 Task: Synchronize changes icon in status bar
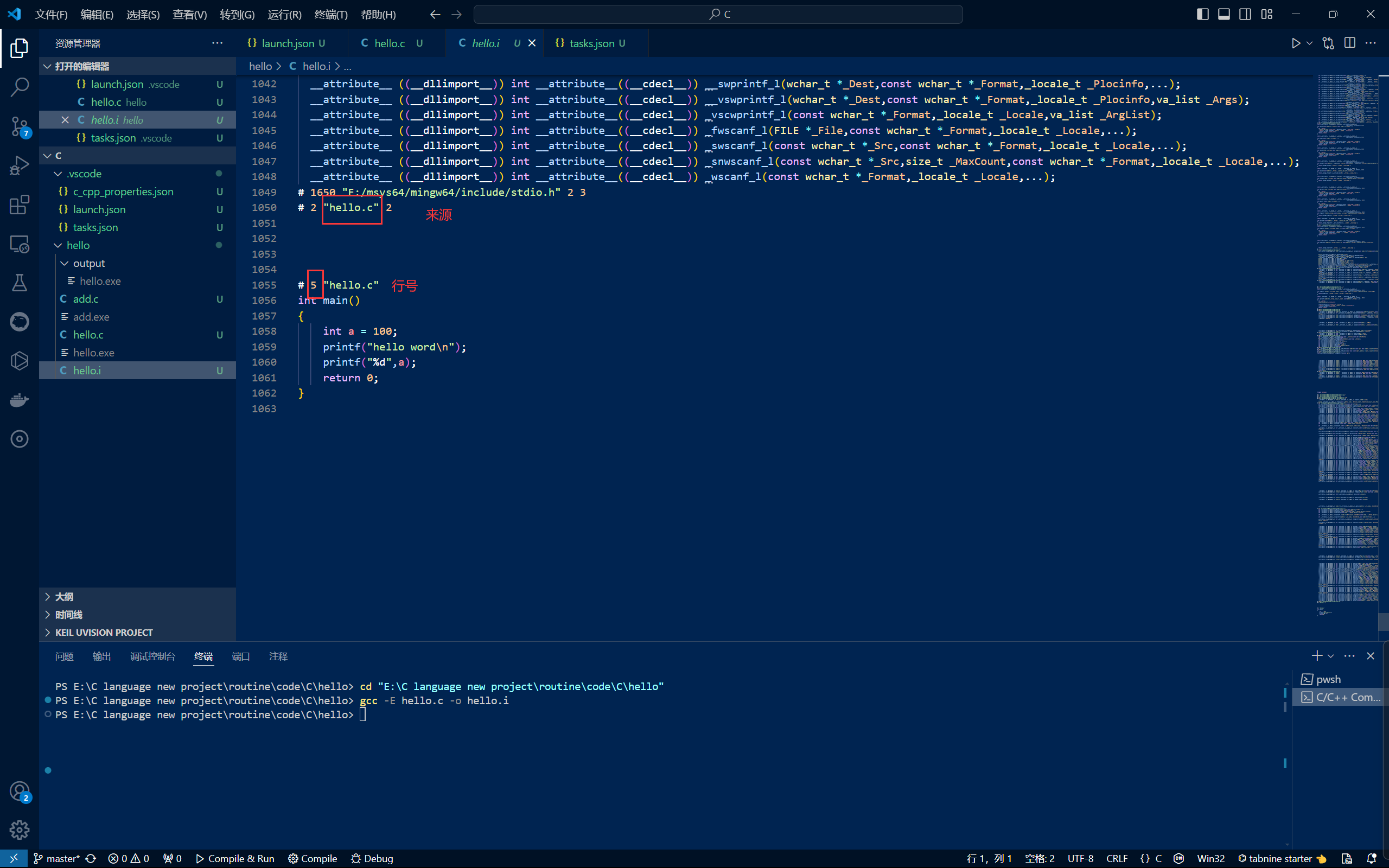(x=91, y=858)
